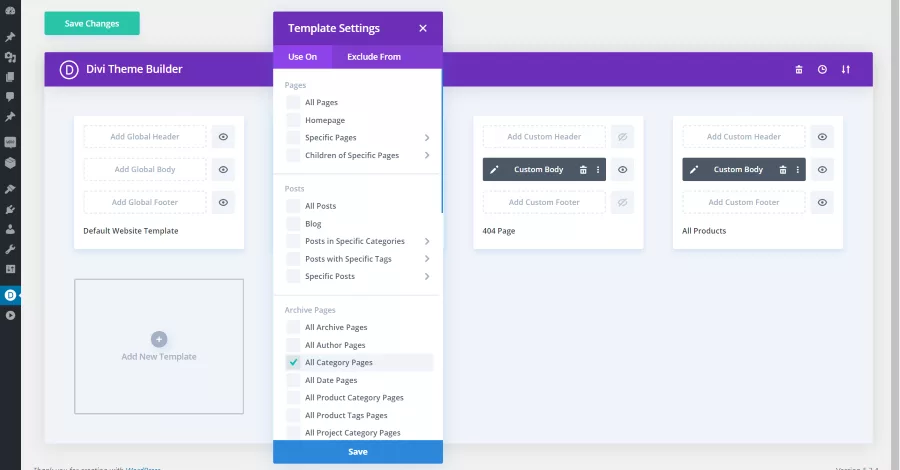This screenshot has height=470, width=900.
Task: Click the Save Changes button
Action: [x=92, y=24]
